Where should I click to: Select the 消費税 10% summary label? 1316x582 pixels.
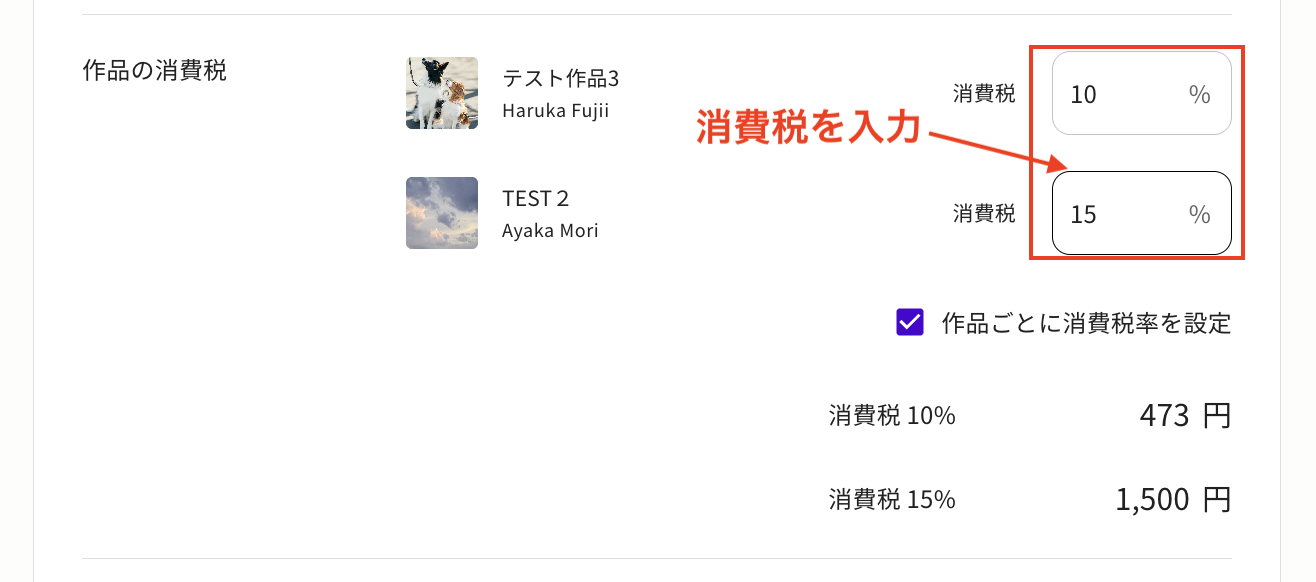[x=892, y=416]
